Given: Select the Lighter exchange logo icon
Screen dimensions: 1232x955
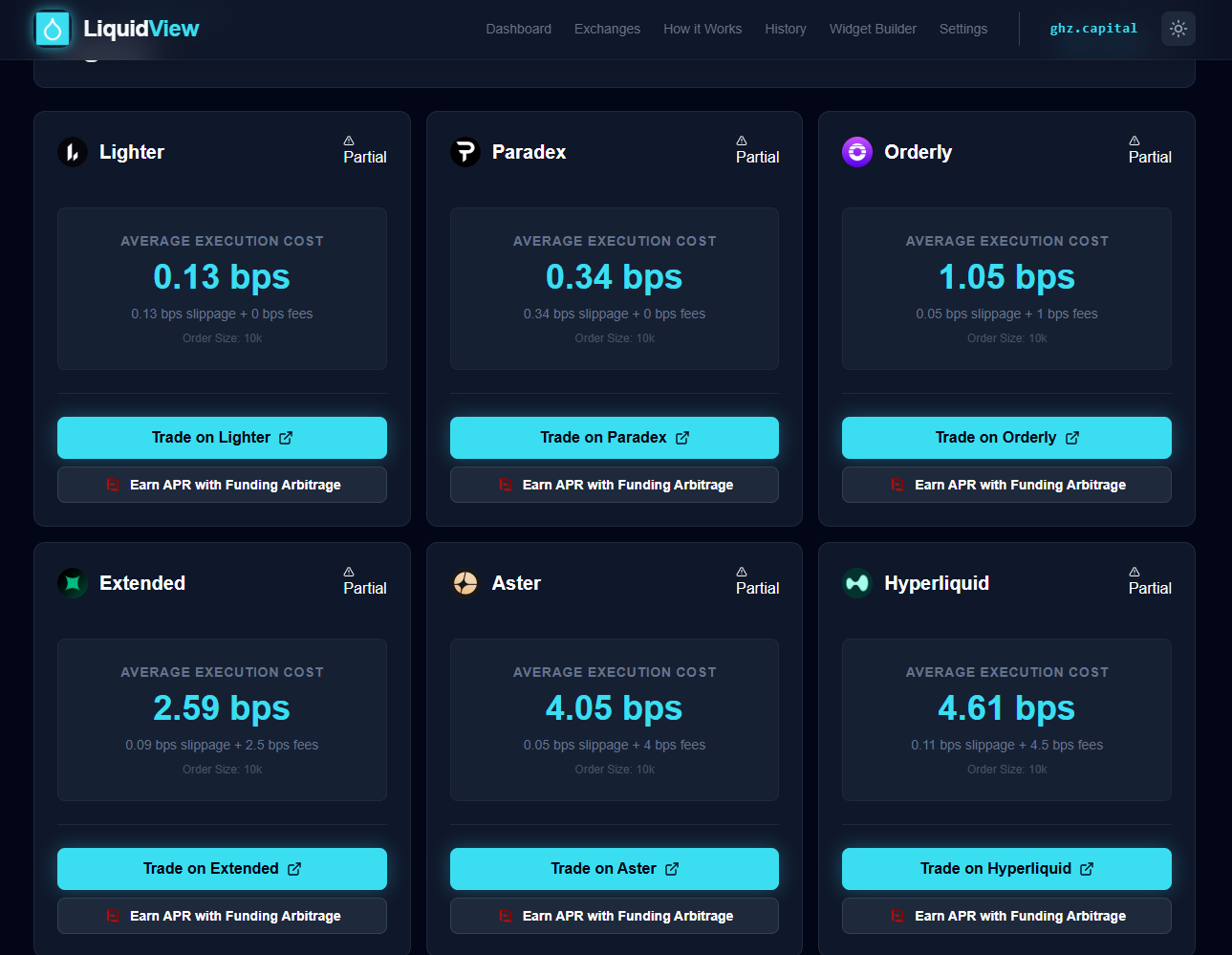Looking at the screenshot, I should [73, 151].
